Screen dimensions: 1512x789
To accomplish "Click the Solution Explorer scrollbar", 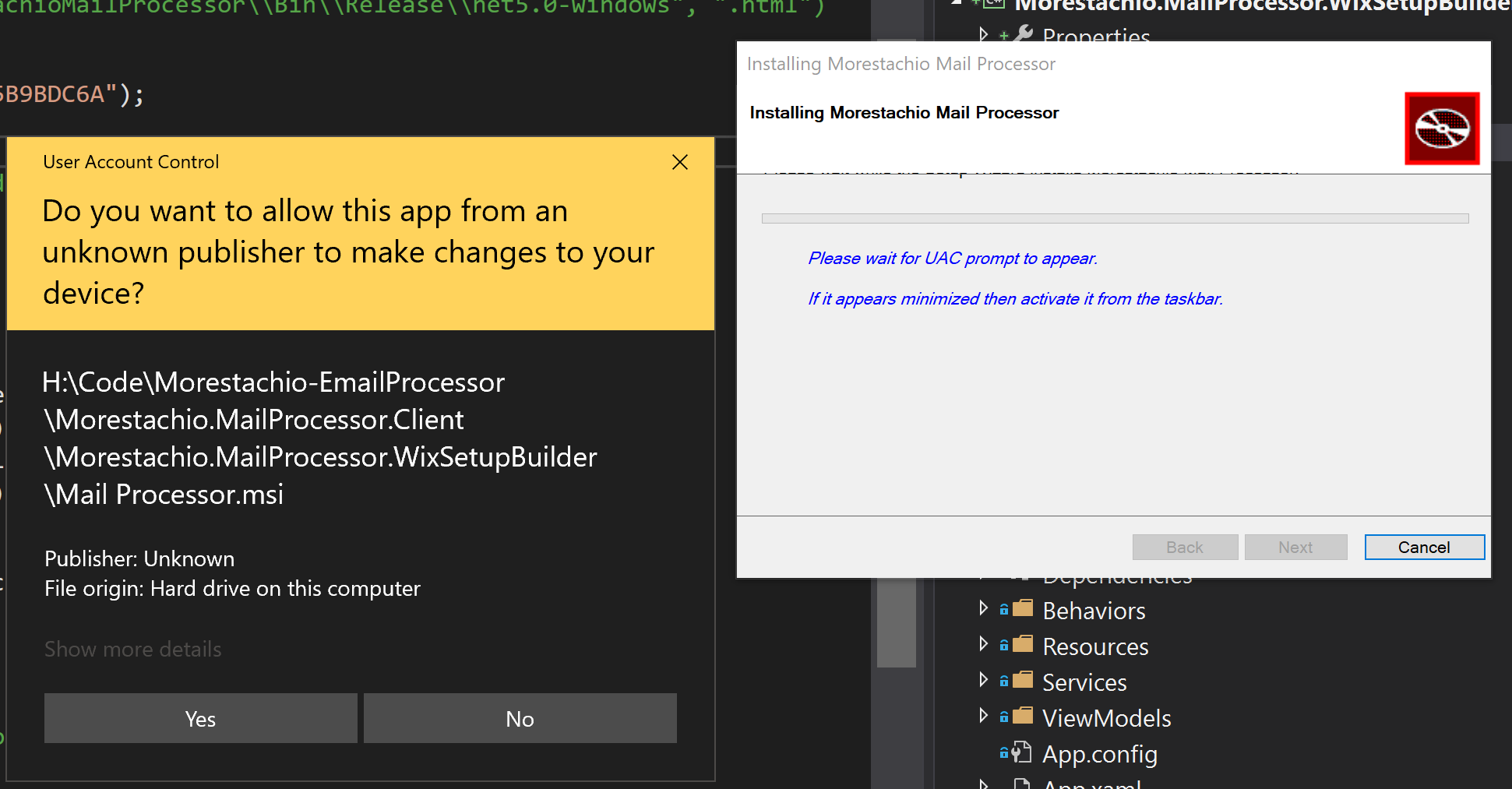I will tap(897, 623).
